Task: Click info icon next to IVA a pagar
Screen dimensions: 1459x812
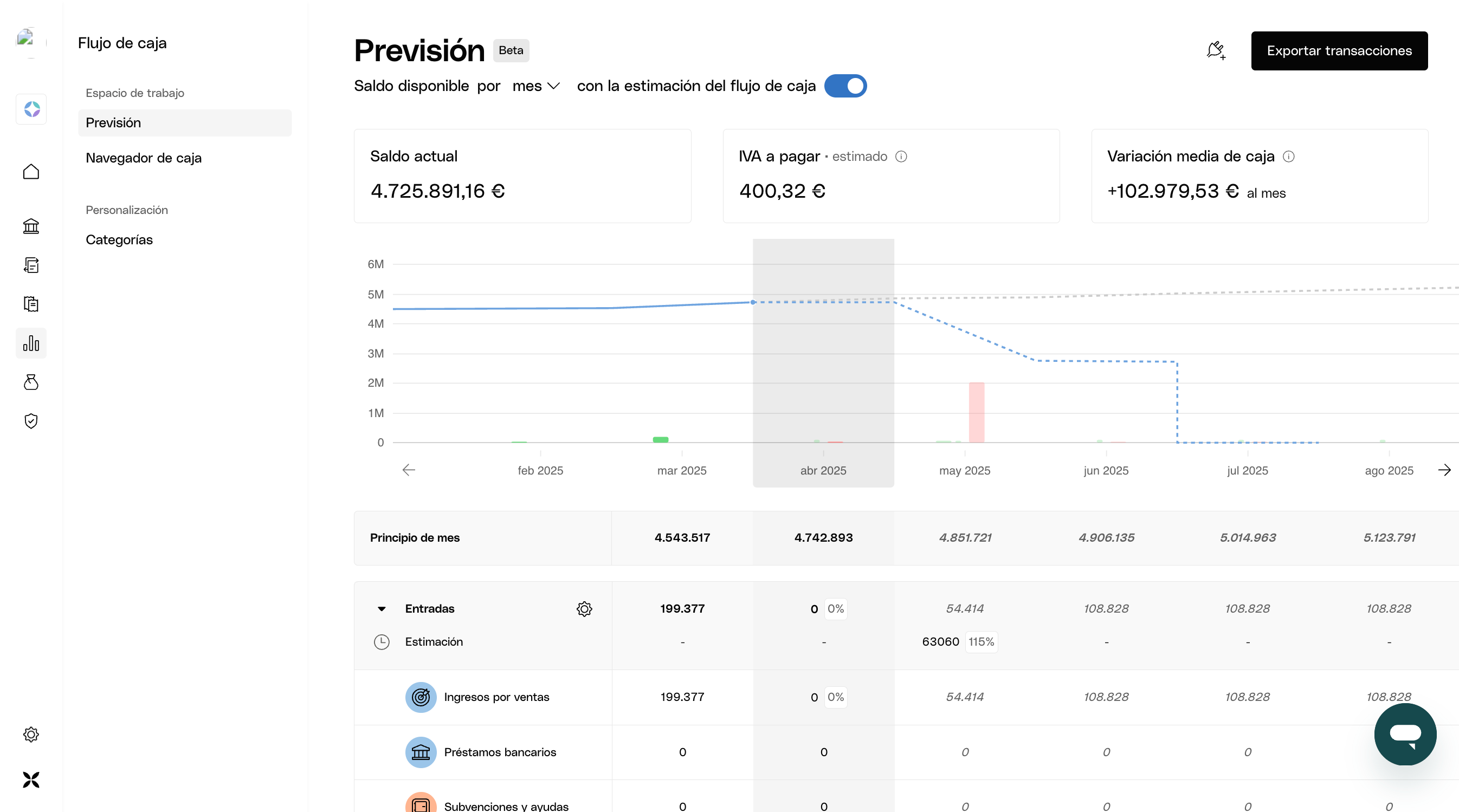Action: [x=901, y=157]
